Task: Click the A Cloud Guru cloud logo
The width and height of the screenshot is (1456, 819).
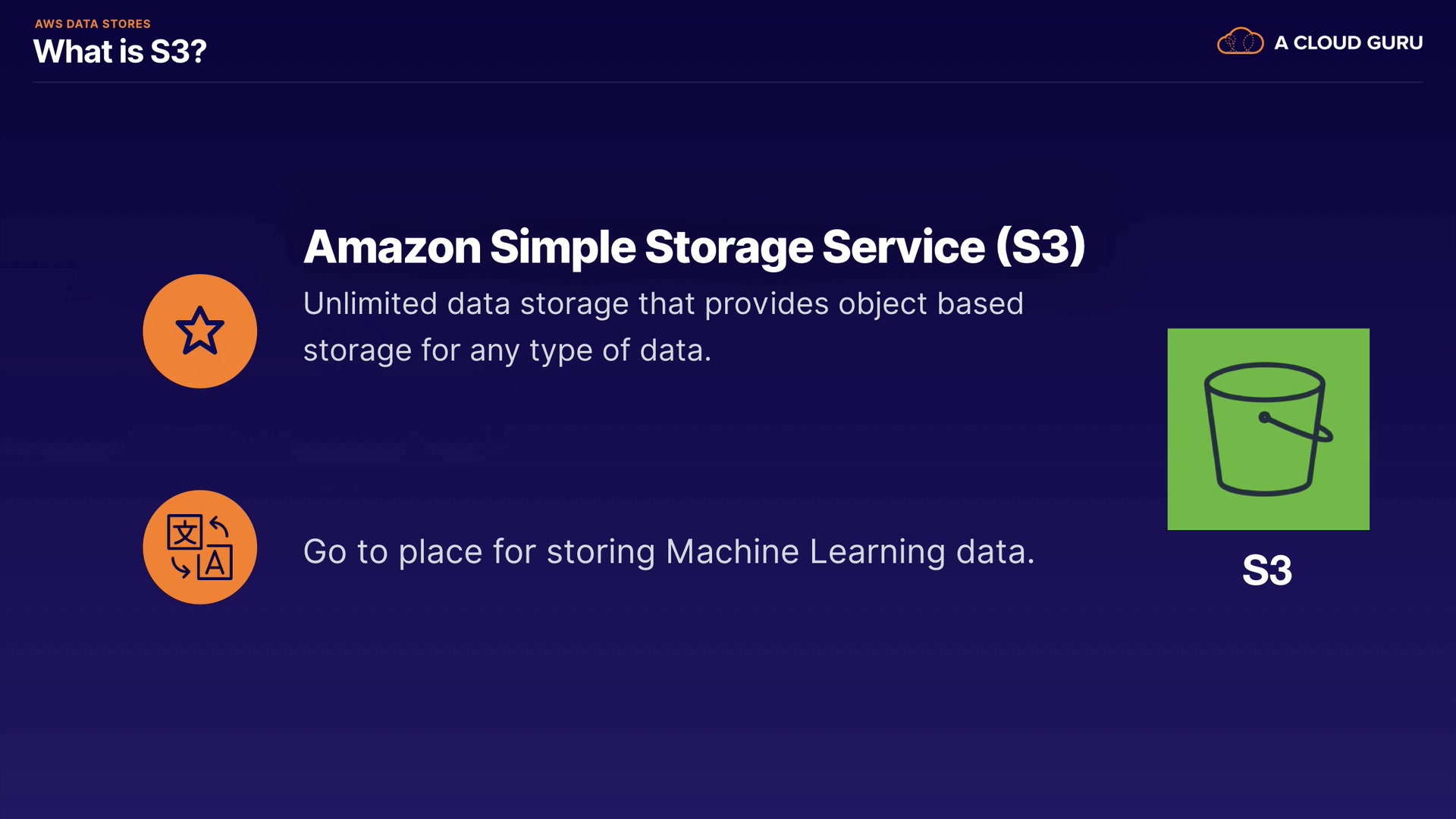Action: (x=1240, y=42)
